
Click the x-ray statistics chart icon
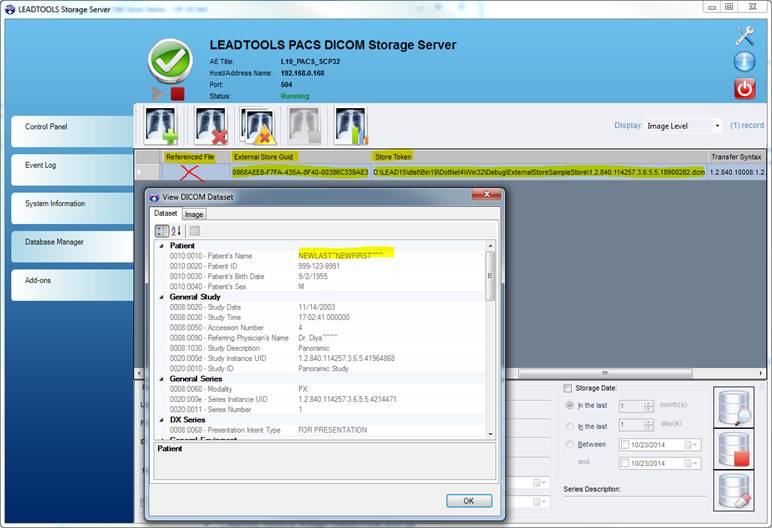click(x=351, y=126)
